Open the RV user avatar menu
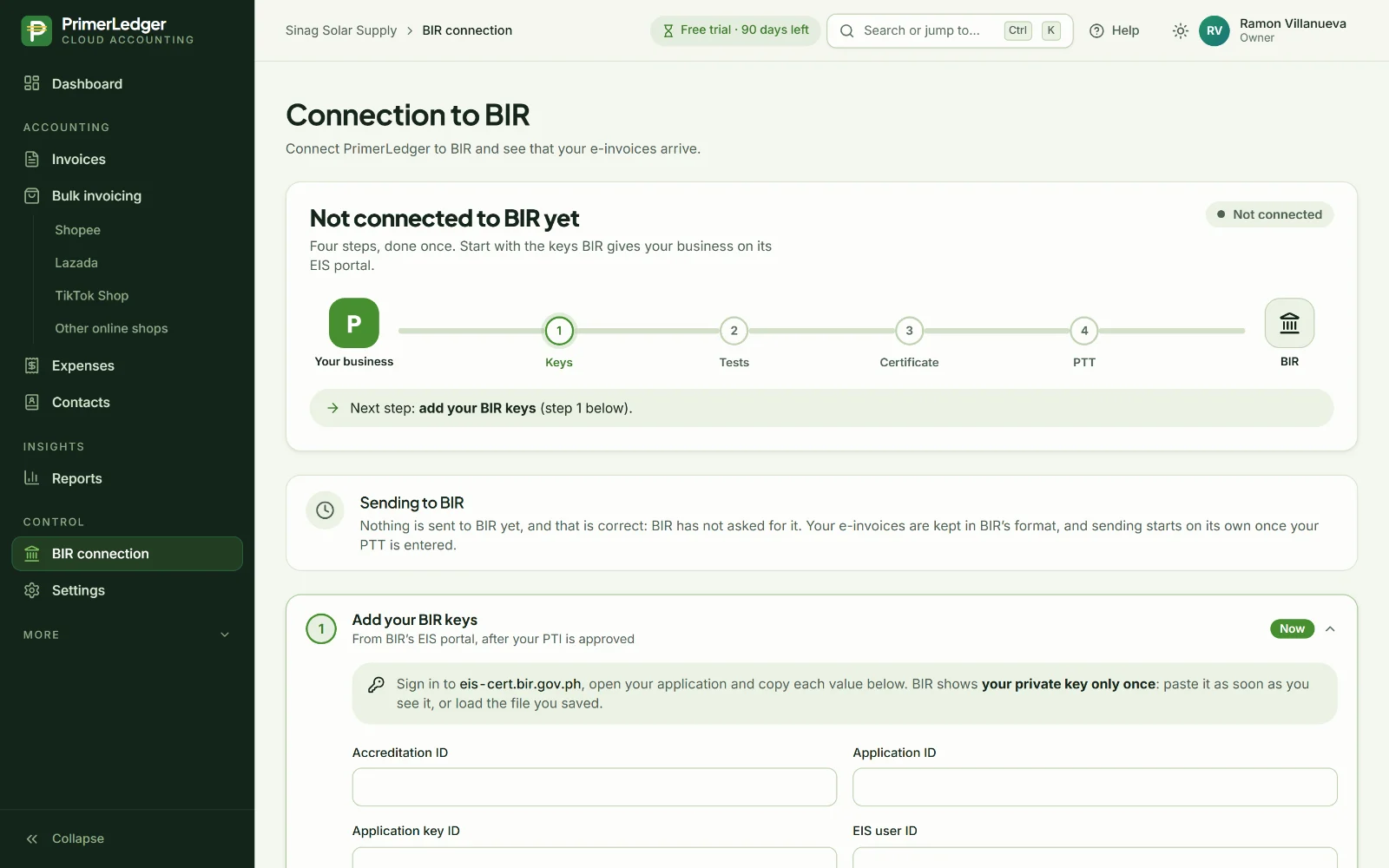The height and width of the screenshot is (868, 1389). 1215,30
